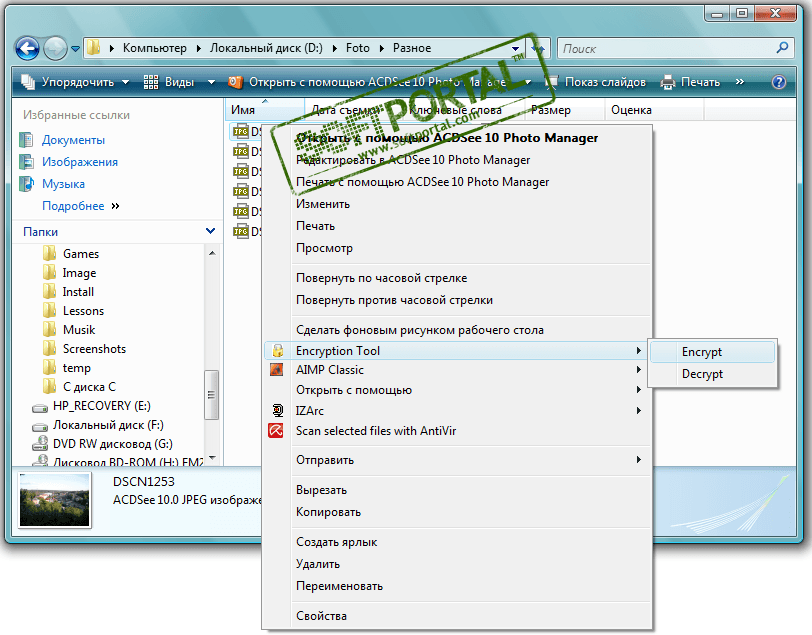
Task: Sort by Оценка column header
Action: 654,110
